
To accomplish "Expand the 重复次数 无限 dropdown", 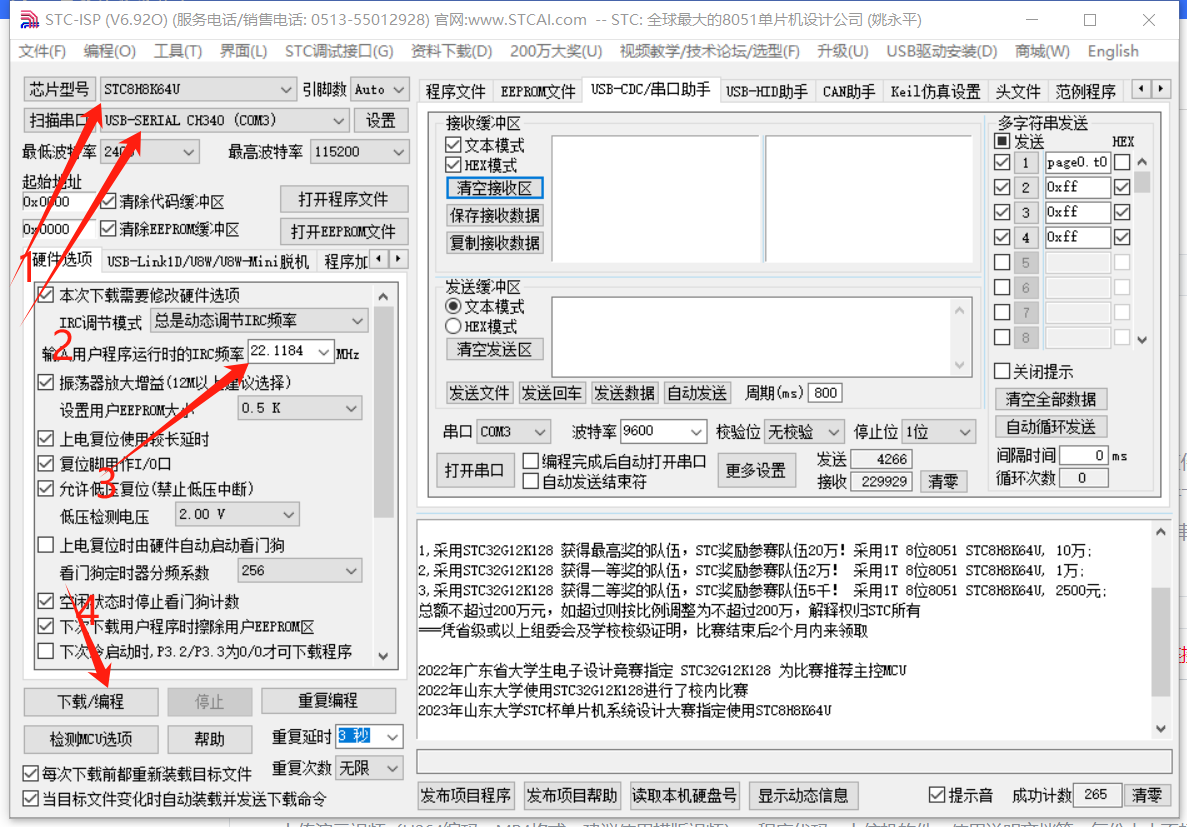I will tap(392, 768).
